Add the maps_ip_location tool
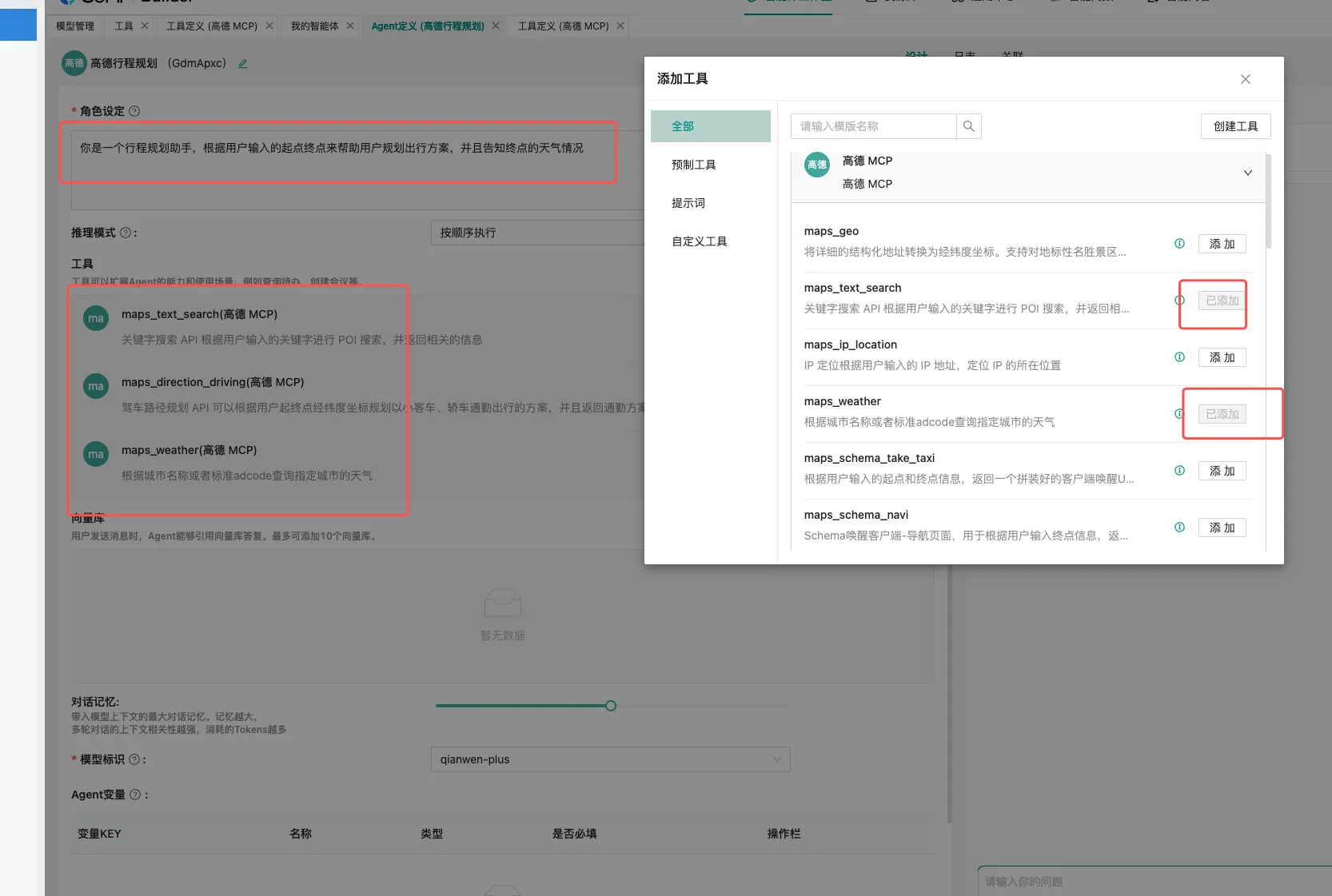Image resolution: width=1332 pixels, height=896 pixels. click(x=1222, y=357)
